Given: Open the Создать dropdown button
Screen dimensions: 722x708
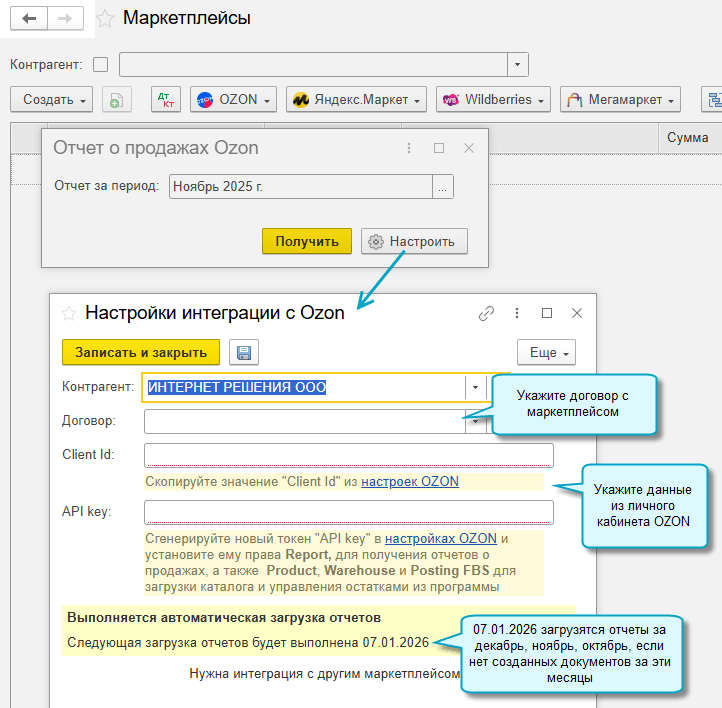Looking at the screenshot, I should coord(52,99).
